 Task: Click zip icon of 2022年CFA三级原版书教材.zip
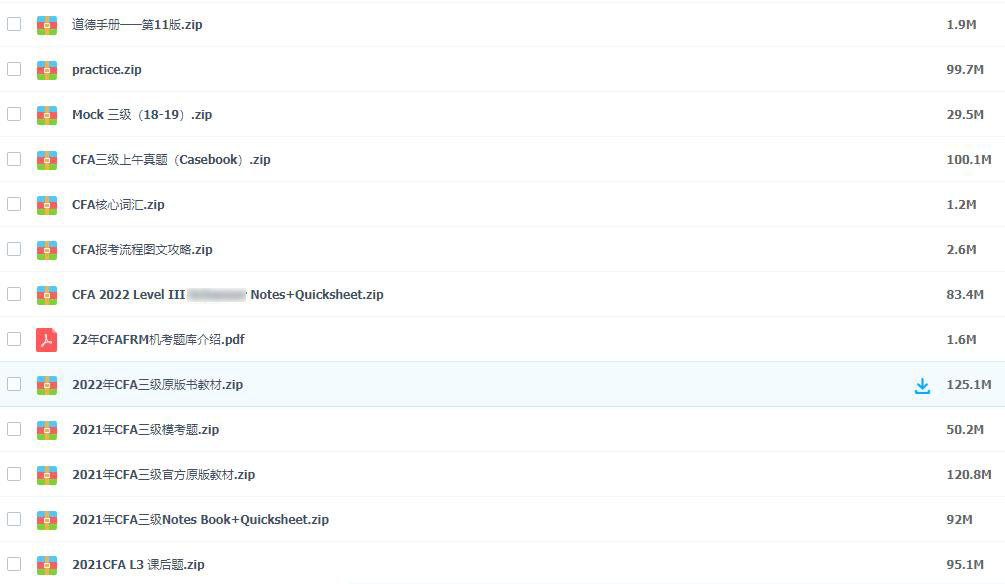click(x=47, y=385)
